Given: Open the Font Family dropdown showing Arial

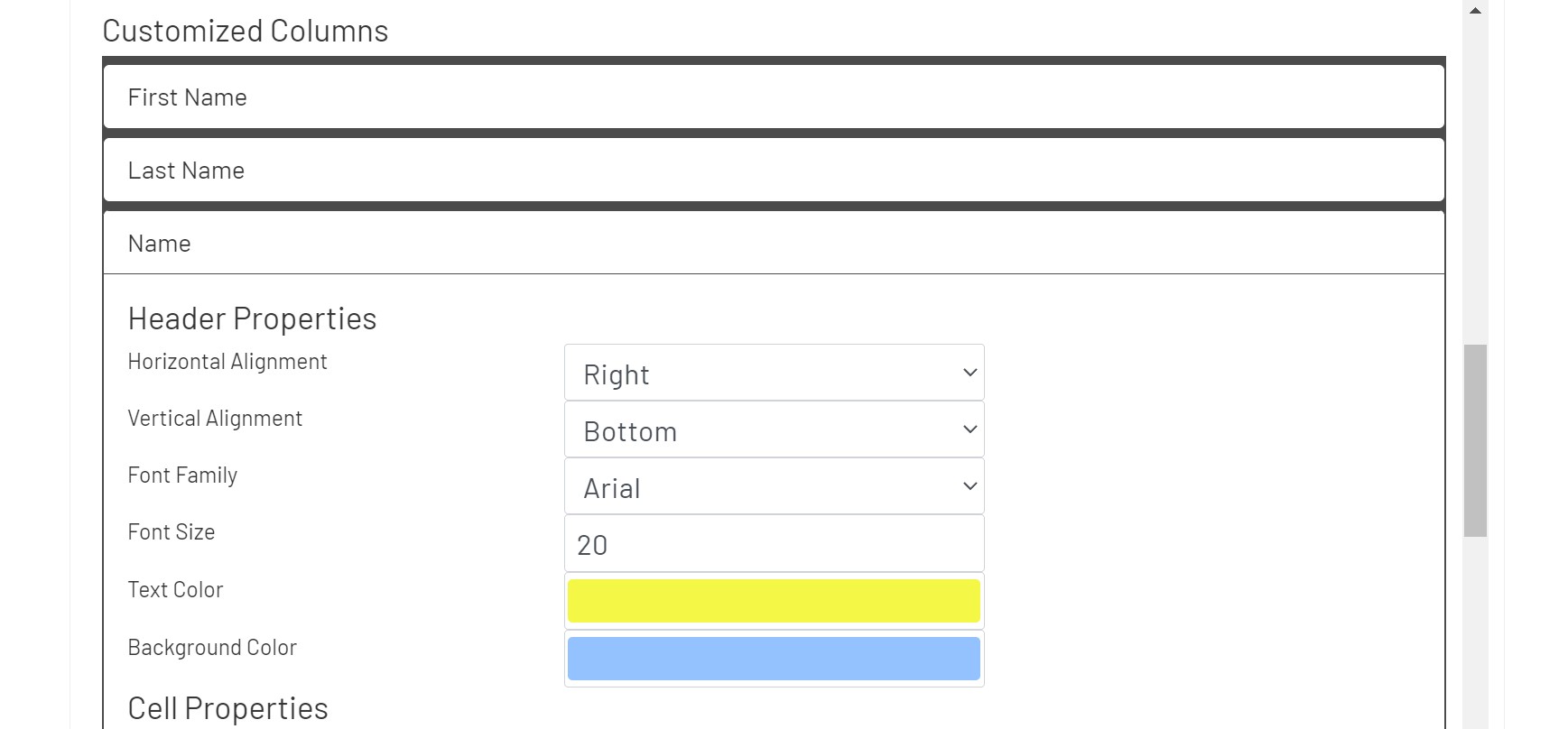Looking at the screenshot, I should point(774,486).
